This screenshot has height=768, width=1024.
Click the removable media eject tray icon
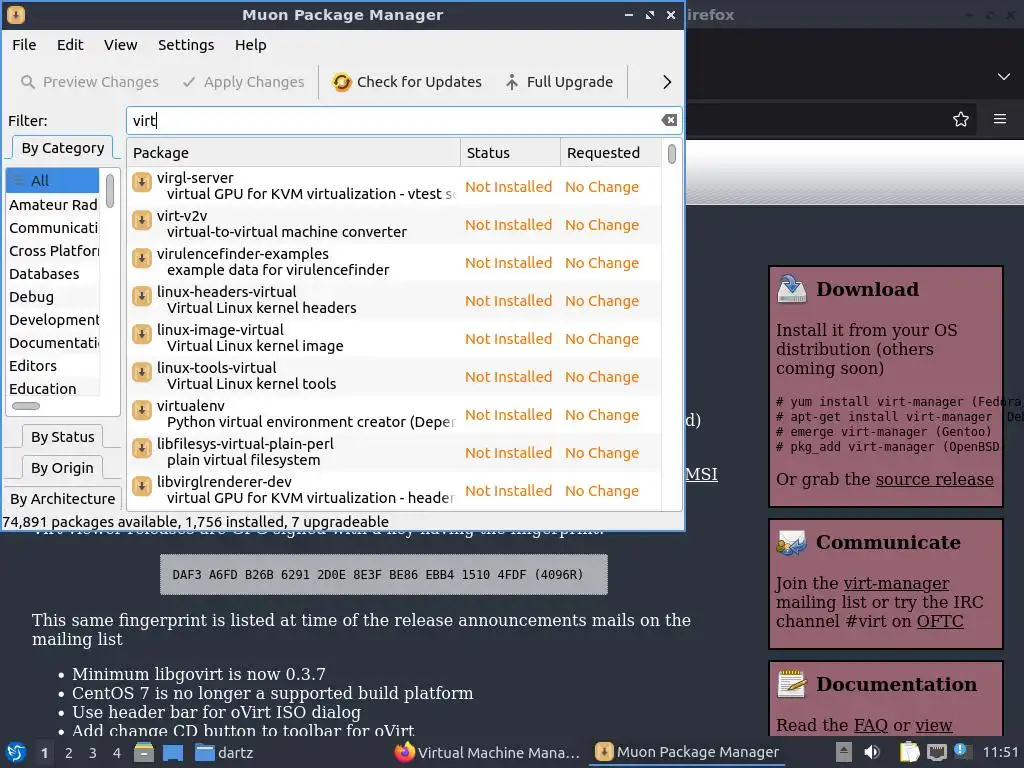pyautogui.click(x=844, y=752)
